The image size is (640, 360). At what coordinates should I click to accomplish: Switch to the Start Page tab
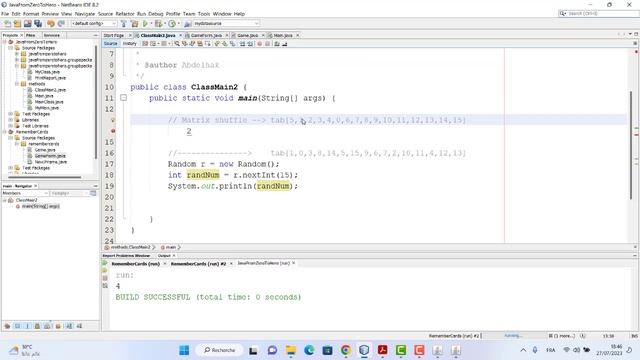point(113,36)
